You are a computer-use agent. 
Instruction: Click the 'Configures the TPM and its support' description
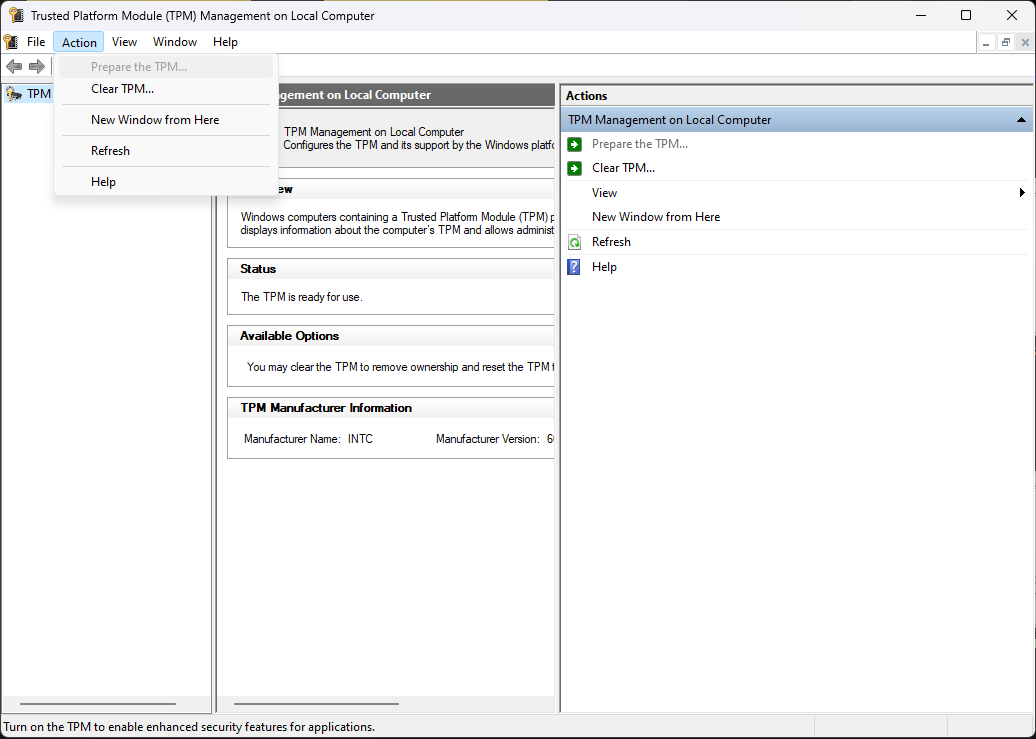pyautogui.click(x=419, y=145)
